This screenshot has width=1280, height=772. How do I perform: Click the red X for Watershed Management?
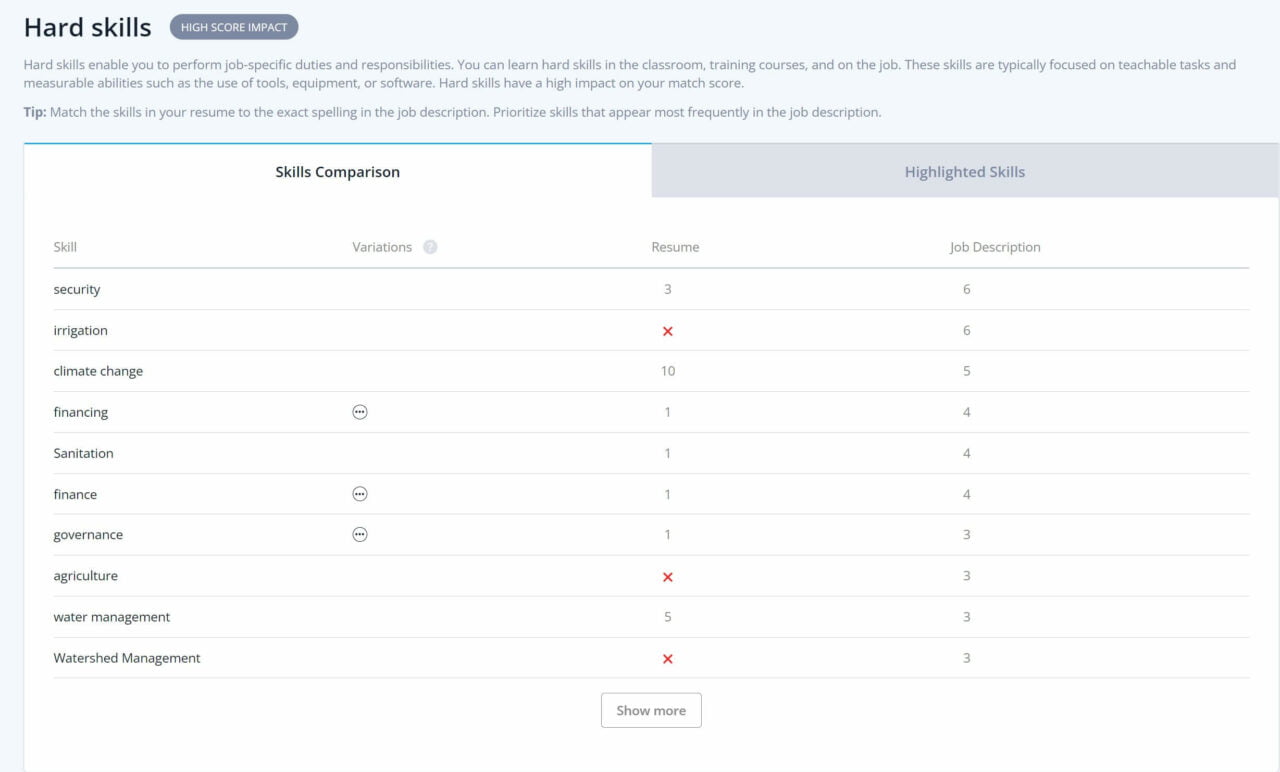(x=668, y=659)
